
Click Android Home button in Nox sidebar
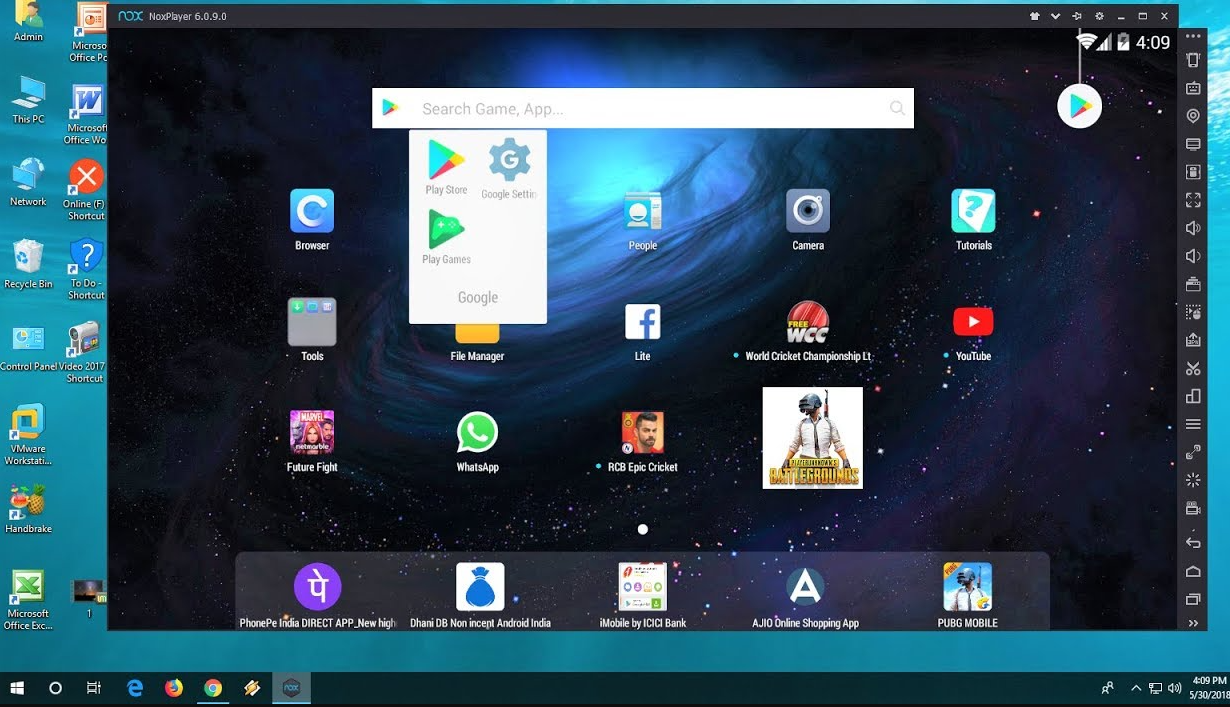point(1193,571)
